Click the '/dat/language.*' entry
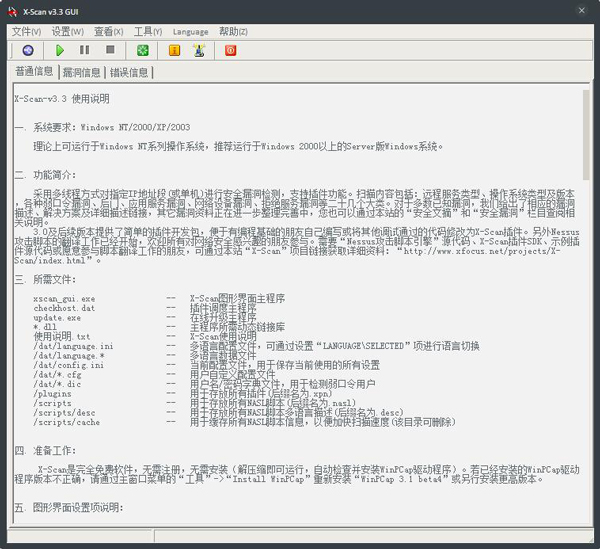 click(x=69, y=356)
